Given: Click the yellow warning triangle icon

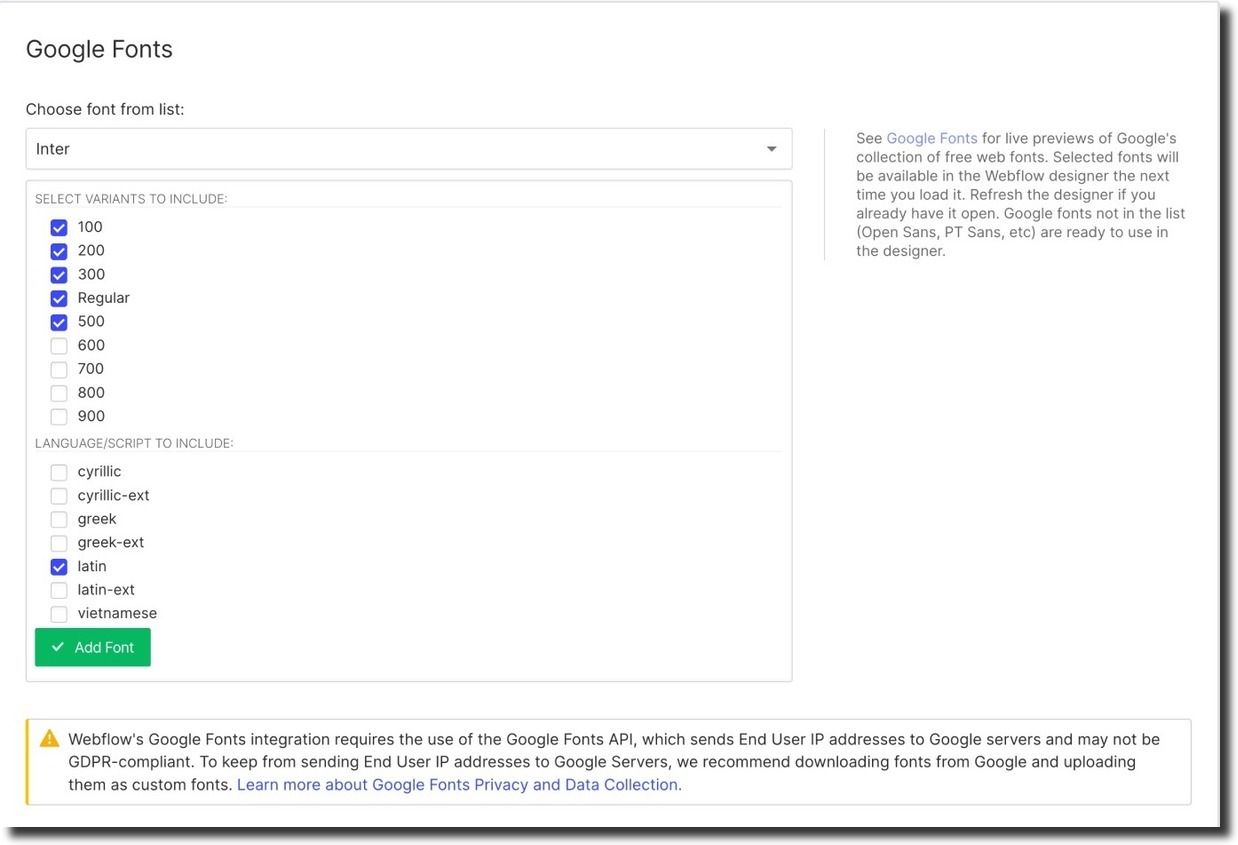Looking at the screenshot, I should [x=47, y=738].
